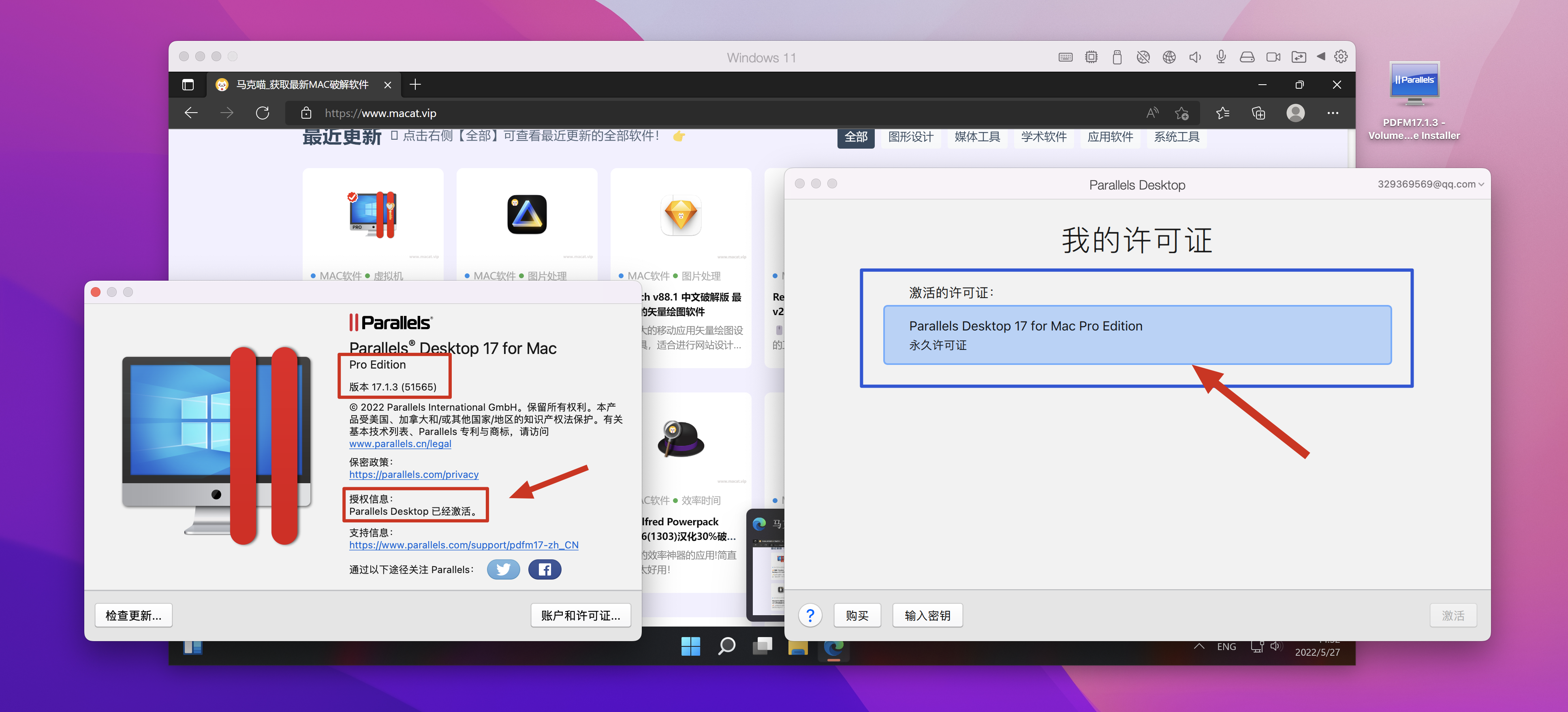
Task: Open the blue triangle image app card
Action: point(527,214)
